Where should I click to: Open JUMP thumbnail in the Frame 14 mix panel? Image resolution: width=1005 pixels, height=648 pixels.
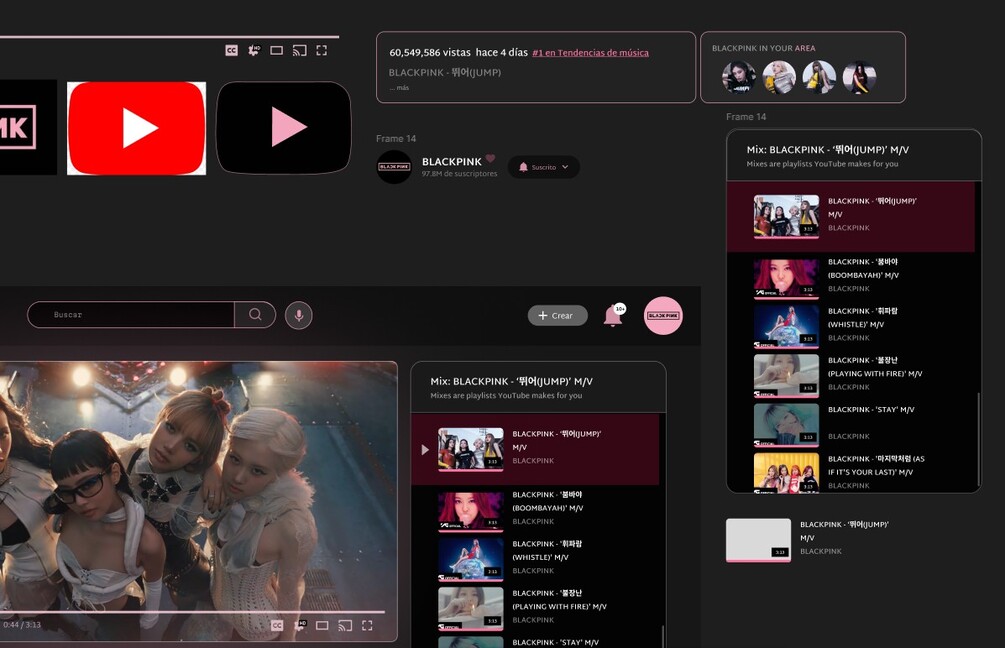tap(786, 216)
